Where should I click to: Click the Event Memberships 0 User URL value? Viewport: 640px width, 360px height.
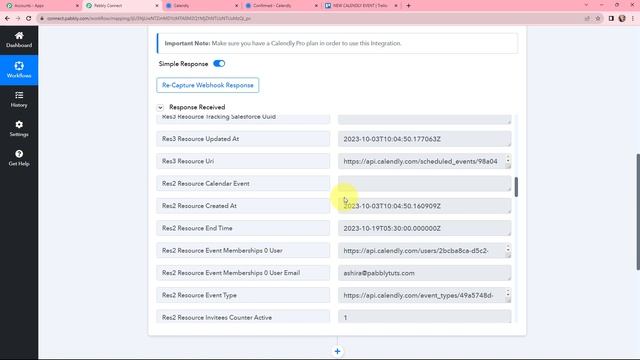(424, 251)
